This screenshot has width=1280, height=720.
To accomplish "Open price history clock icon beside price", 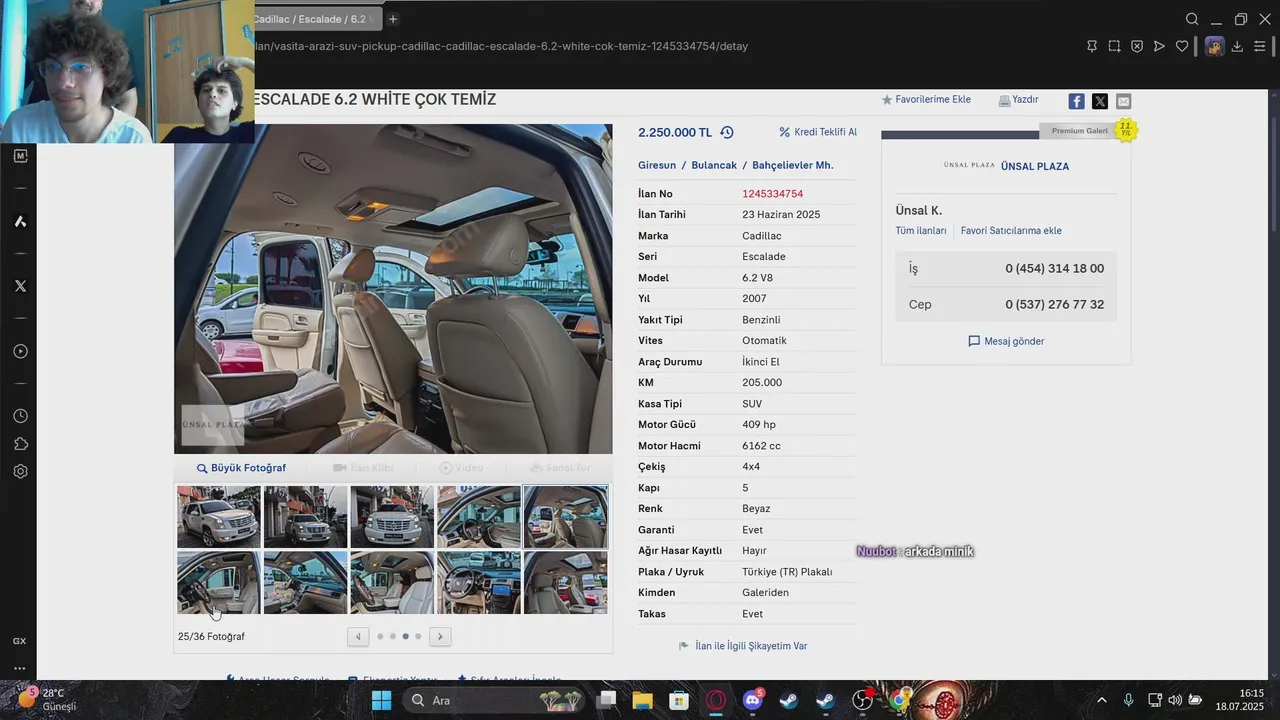I will pos(727,132).
